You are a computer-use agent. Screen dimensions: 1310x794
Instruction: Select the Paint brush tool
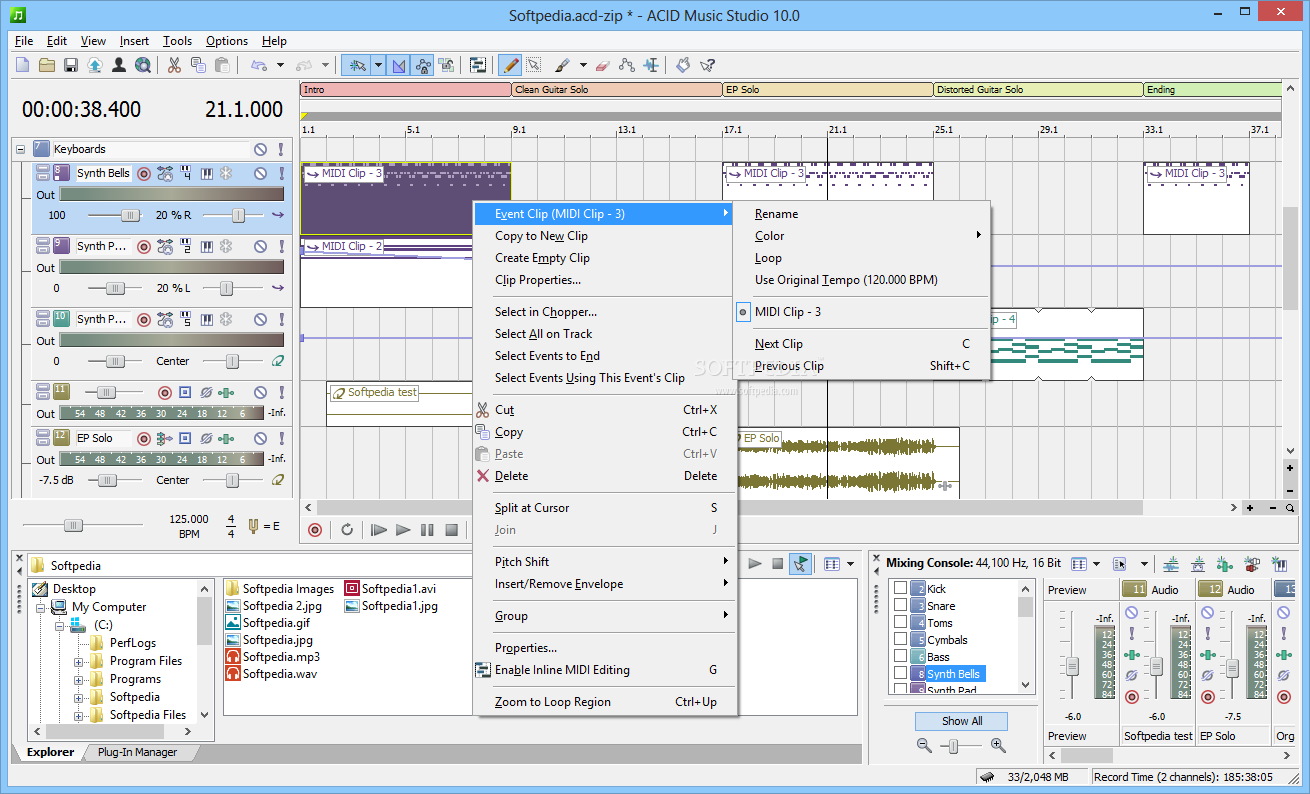562,65
